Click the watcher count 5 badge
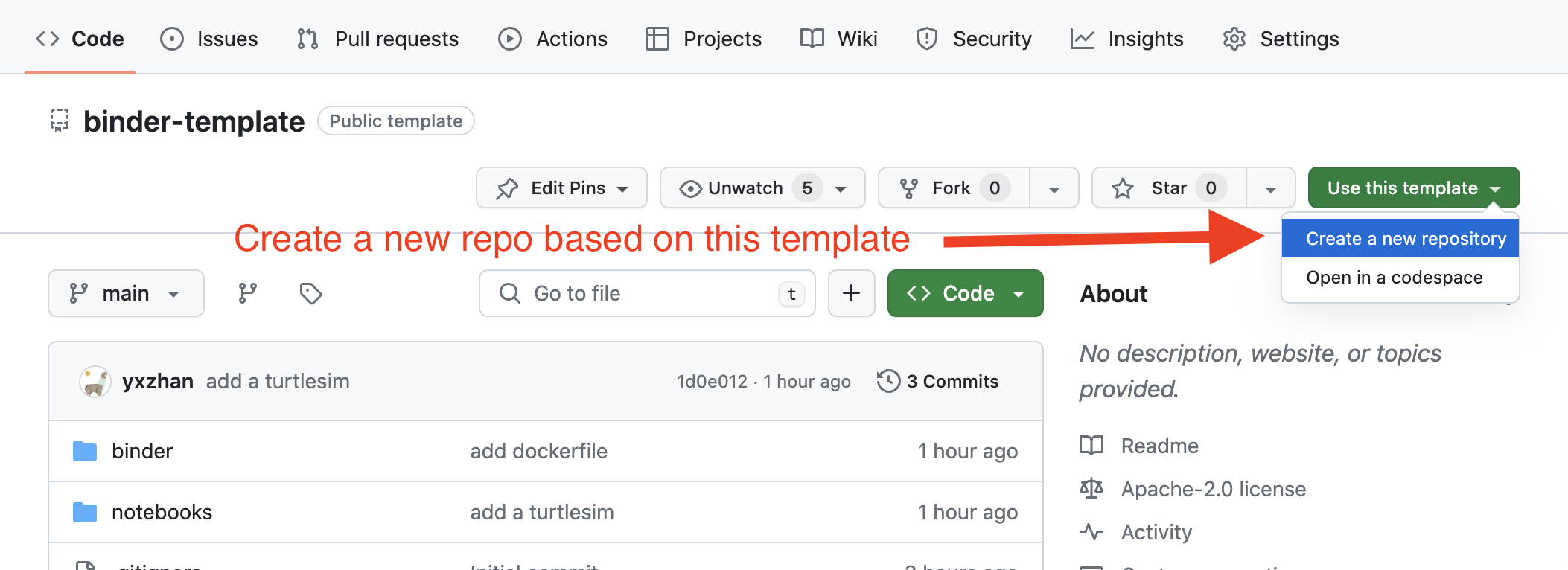 click(807, 188)
